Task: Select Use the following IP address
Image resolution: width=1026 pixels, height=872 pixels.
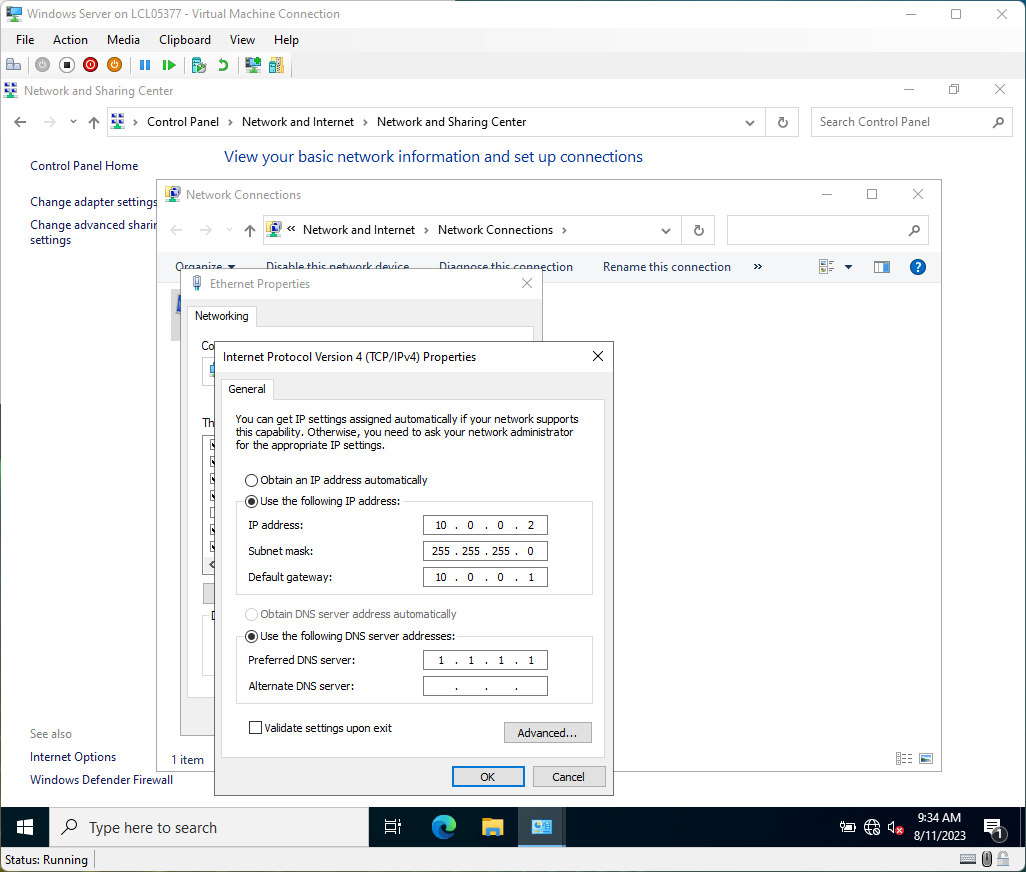Action: coord(251,501)
